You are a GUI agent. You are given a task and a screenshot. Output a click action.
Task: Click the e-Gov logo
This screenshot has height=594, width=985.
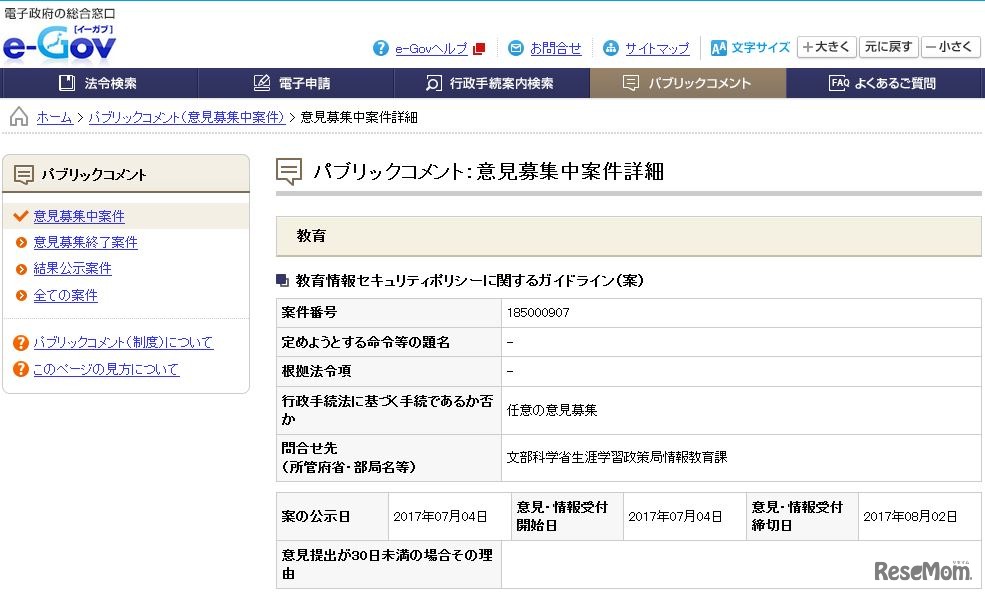pos(60,45)
